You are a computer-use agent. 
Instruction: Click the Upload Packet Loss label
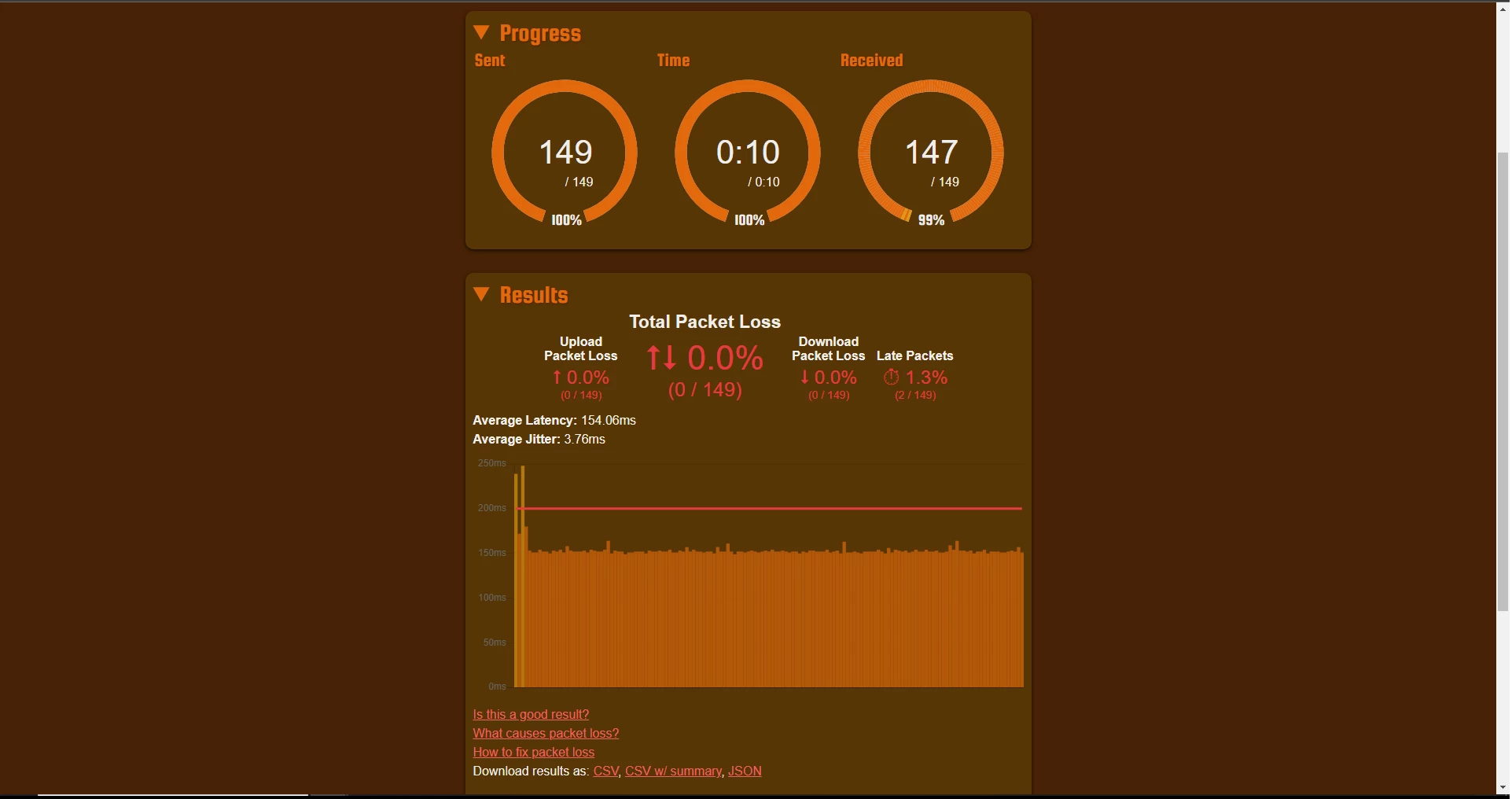click(581, 349)
